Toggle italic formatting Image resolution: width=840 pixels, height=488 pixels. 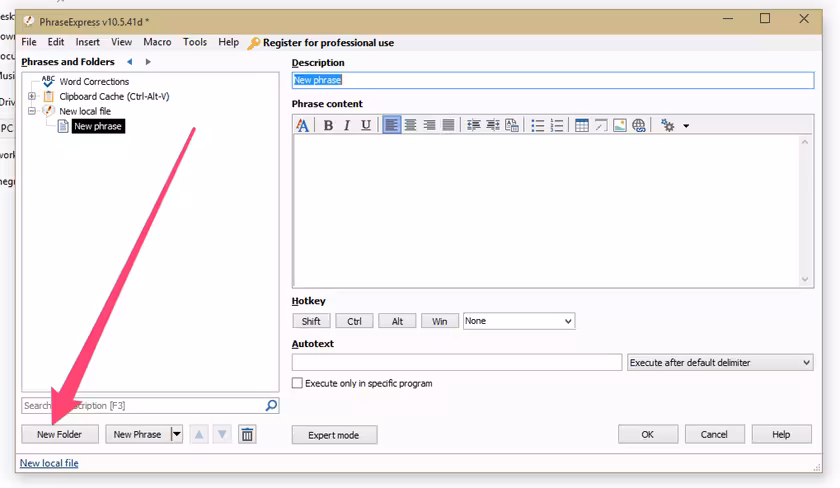(x=347, y=125)
